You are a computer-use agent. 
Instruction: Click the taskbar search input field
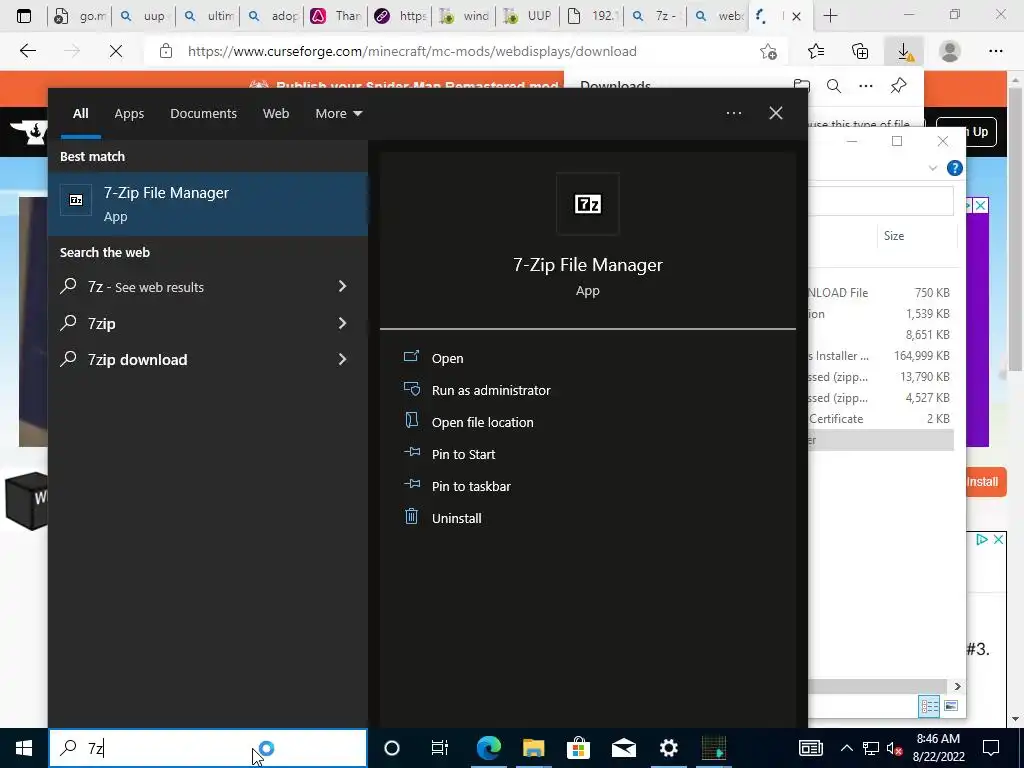point(208,748)
